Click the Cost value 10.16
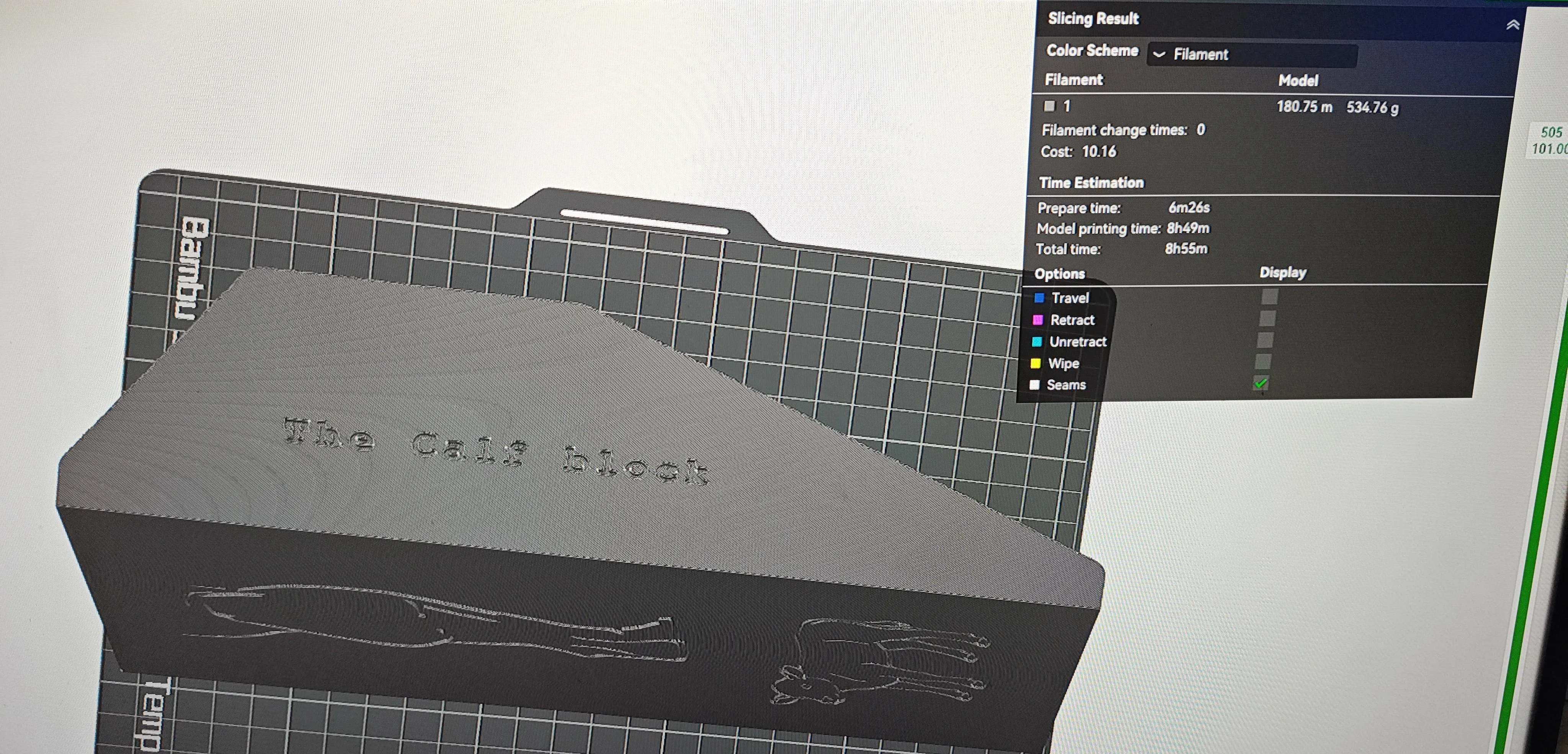 (1099, 152)
